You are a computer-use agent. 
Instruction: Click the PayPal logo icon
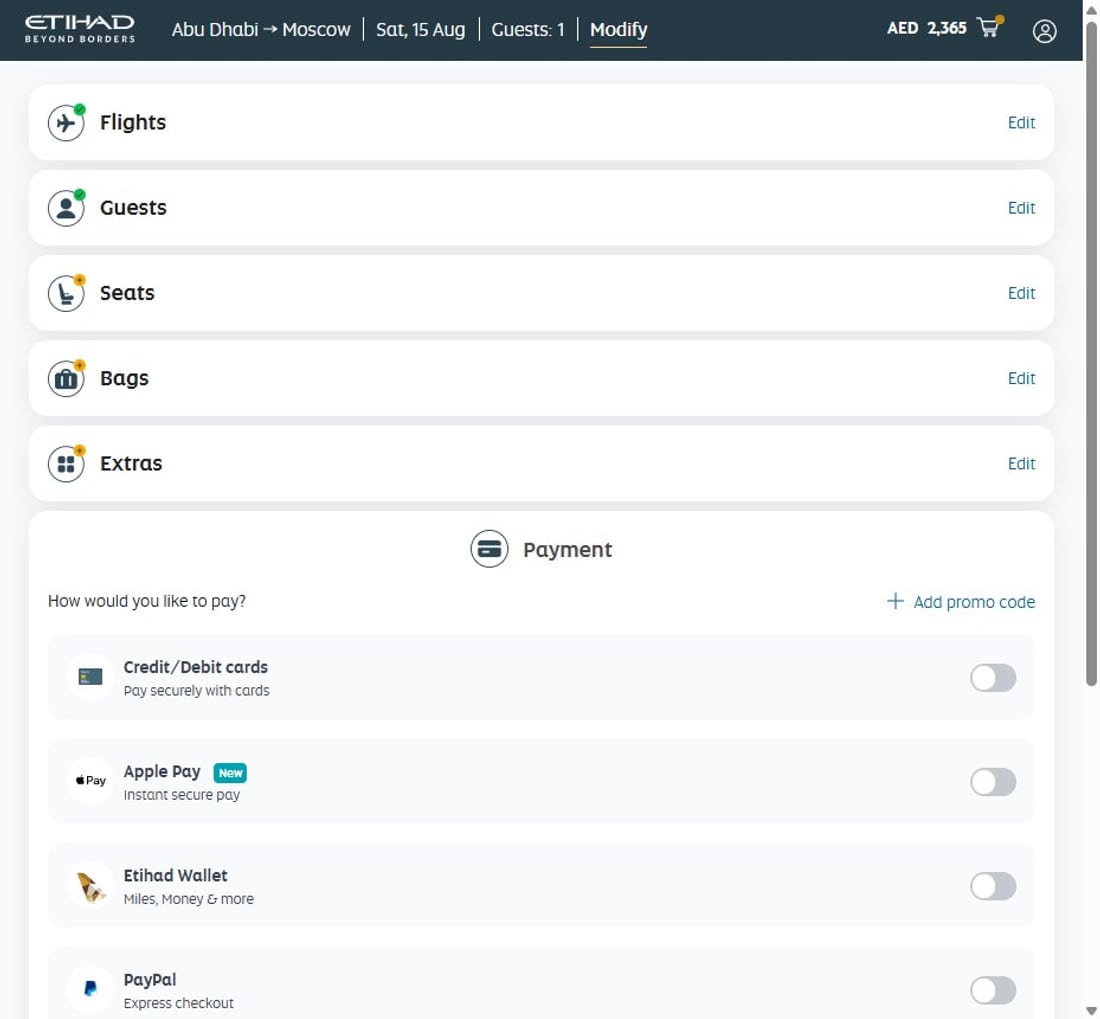point(90,989)
